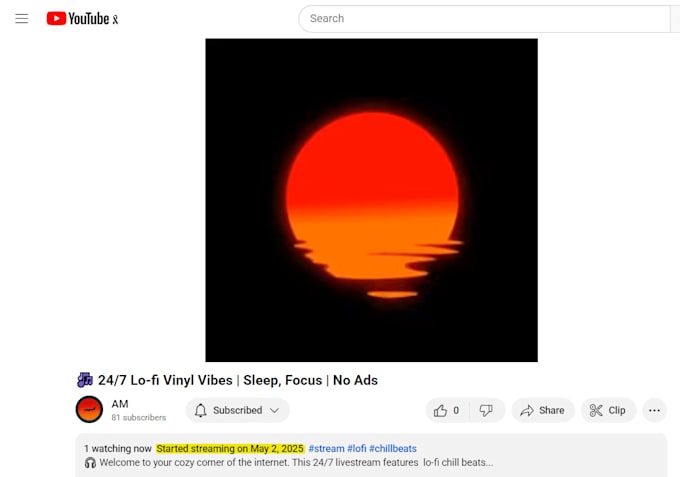The height and width of the screenshot is (477, 680).
Task: Click the sunset video player
Action: pyautogui.click(x=372, y=200)
